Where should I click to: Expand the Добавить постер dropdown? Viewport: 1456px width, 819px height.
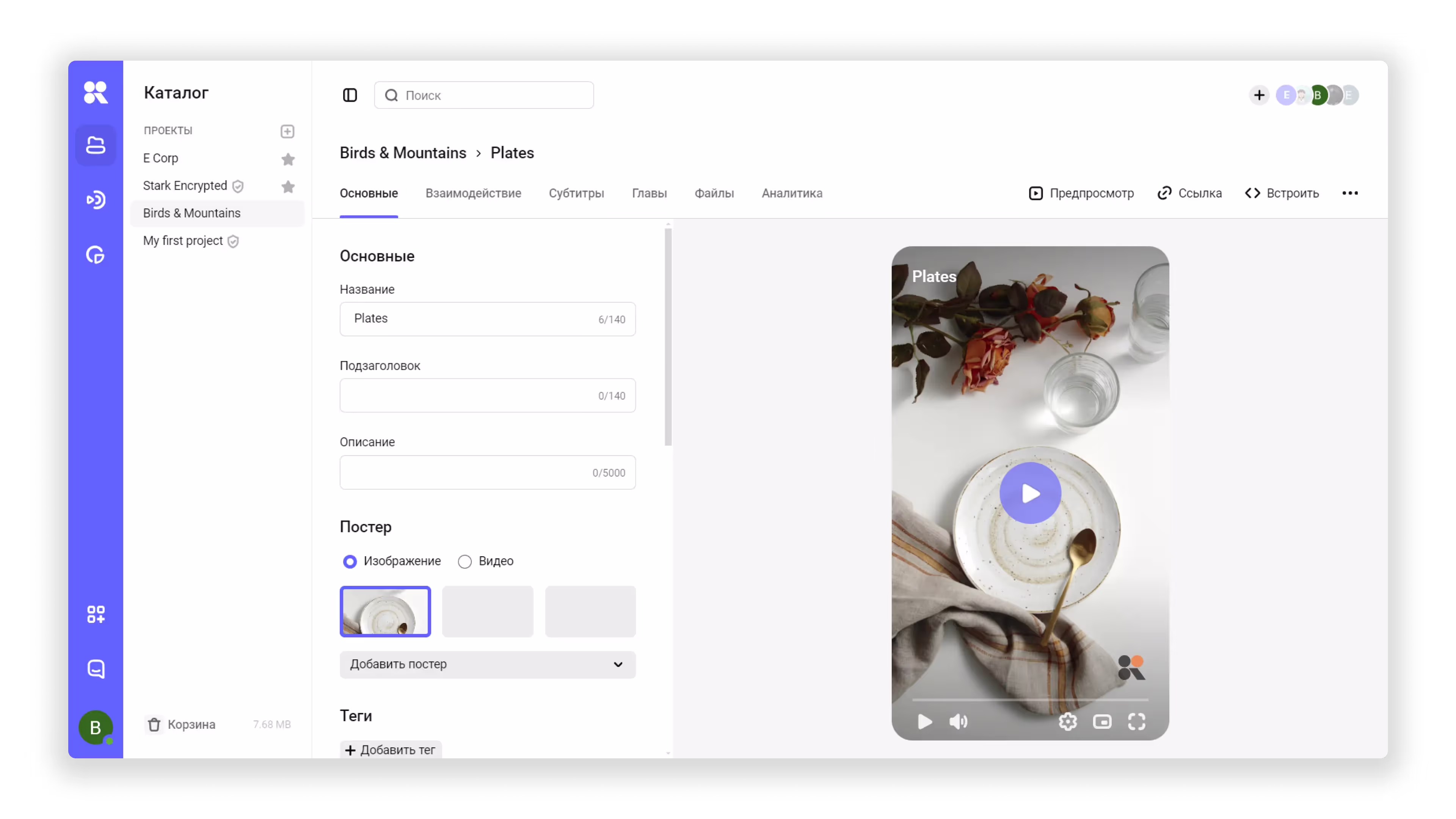487,664
